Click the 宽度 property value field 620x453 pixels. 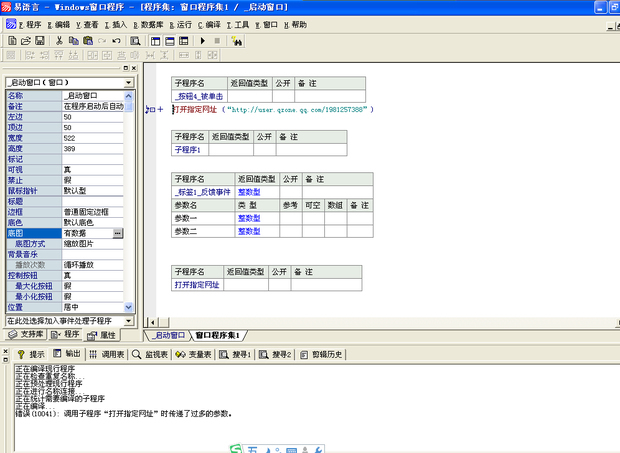coord(92,138)
